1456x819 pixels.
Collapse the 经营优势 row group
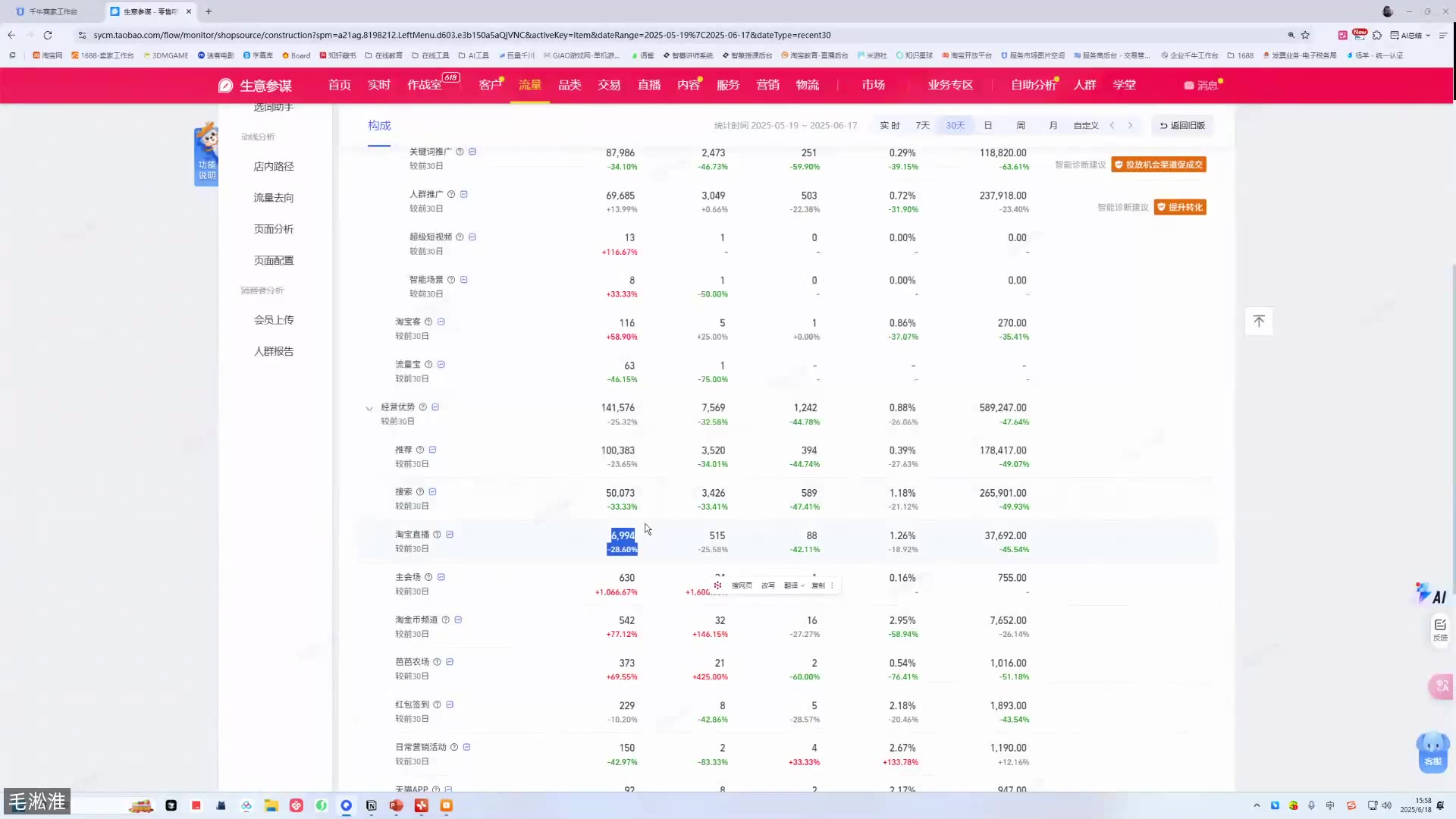click(369, 408)
